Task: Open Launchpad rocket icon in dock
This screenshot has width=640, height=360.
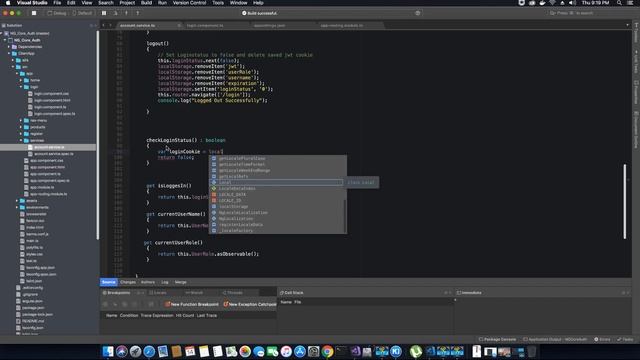Action: coord(136,351)
